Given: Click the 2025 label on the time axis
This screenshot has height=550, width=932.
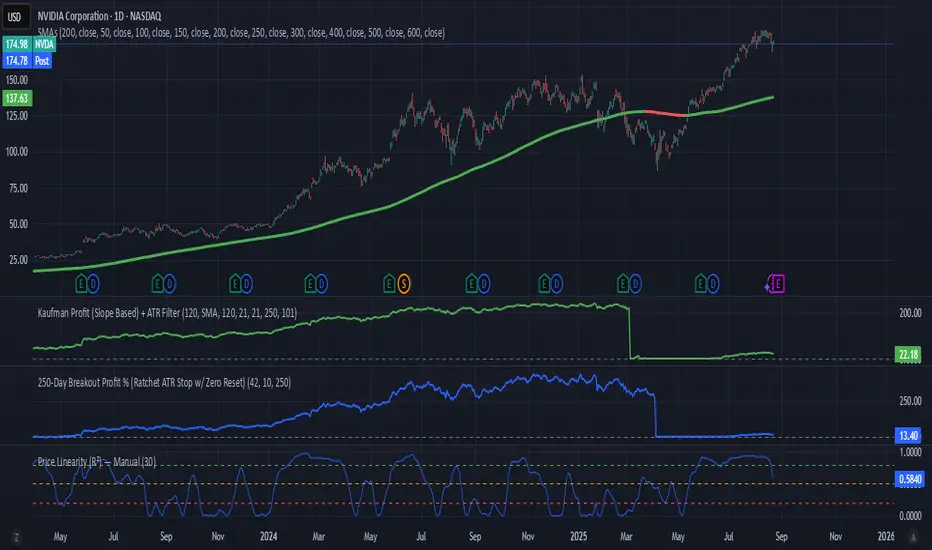Looking at the screenshot, I should click(x=578, y=536).
